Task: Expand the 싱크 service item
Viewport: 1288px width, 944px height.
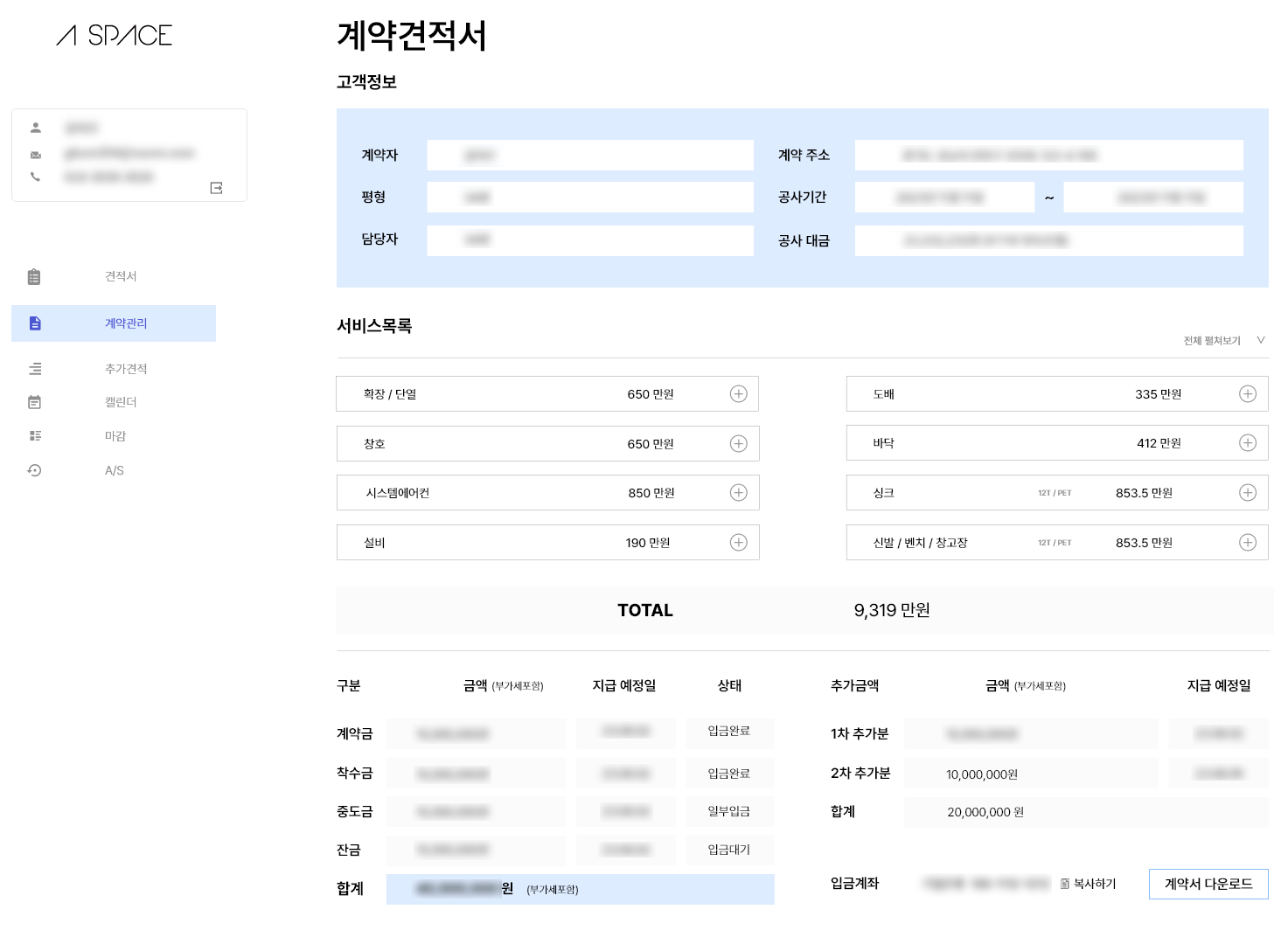Action: pos(1248,493)
